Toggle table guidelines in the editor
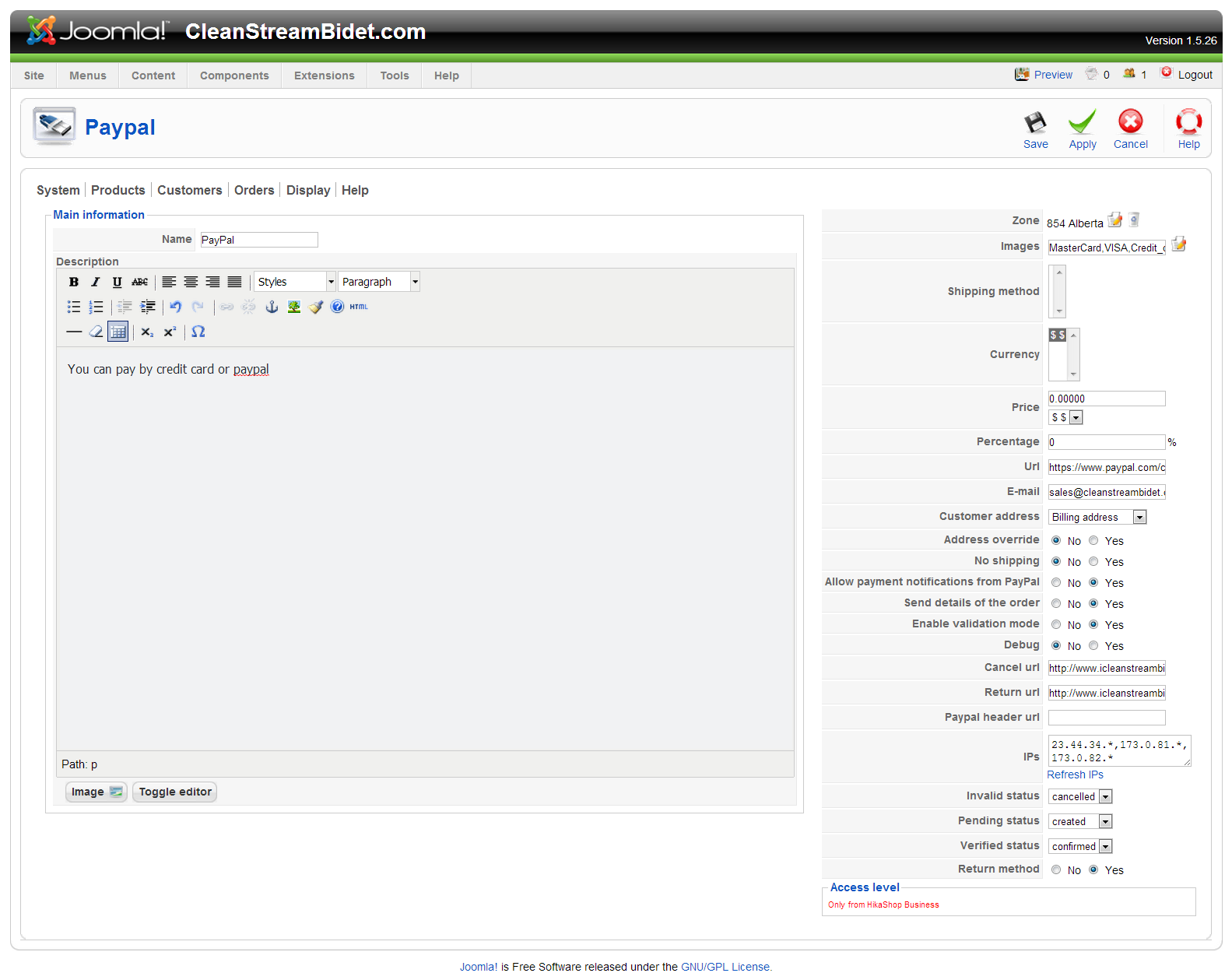Viewport: 1232px width, 973px height. [x=118, y=332]
